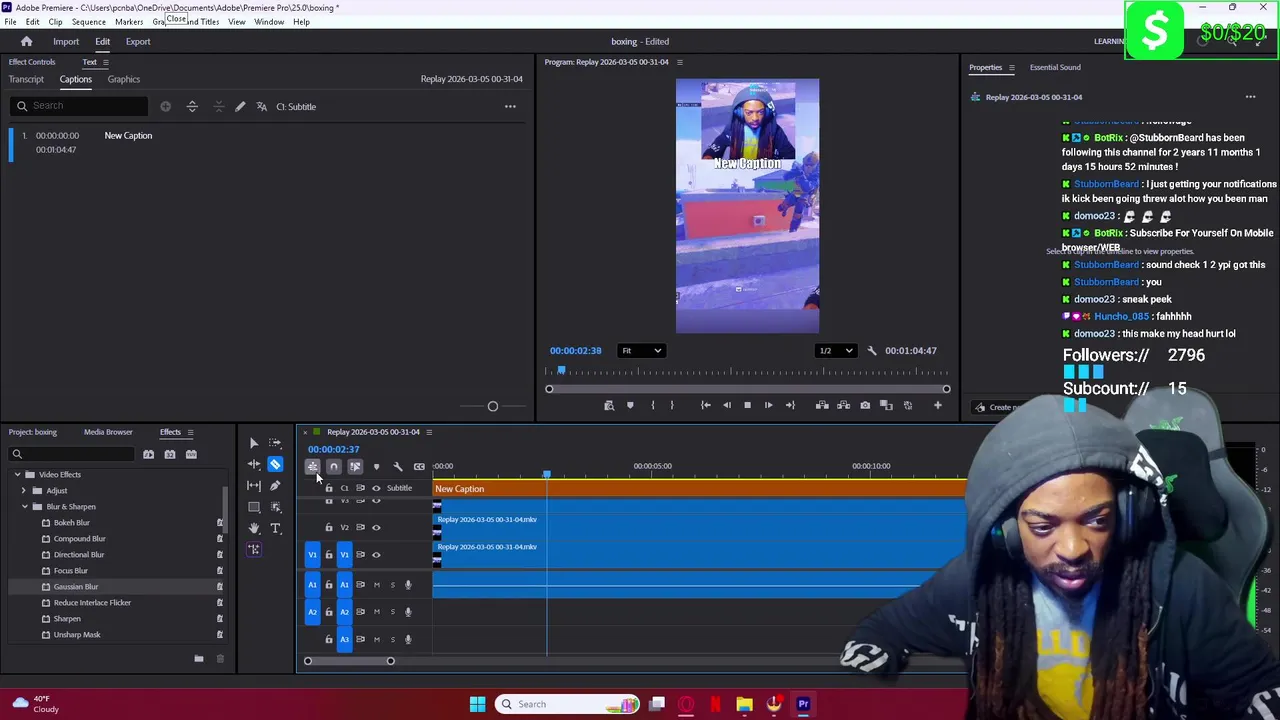Viewport: 1280px width, 720px height.
Task: Stop playback in Program Monitor
Action: [x=747, y=405]
